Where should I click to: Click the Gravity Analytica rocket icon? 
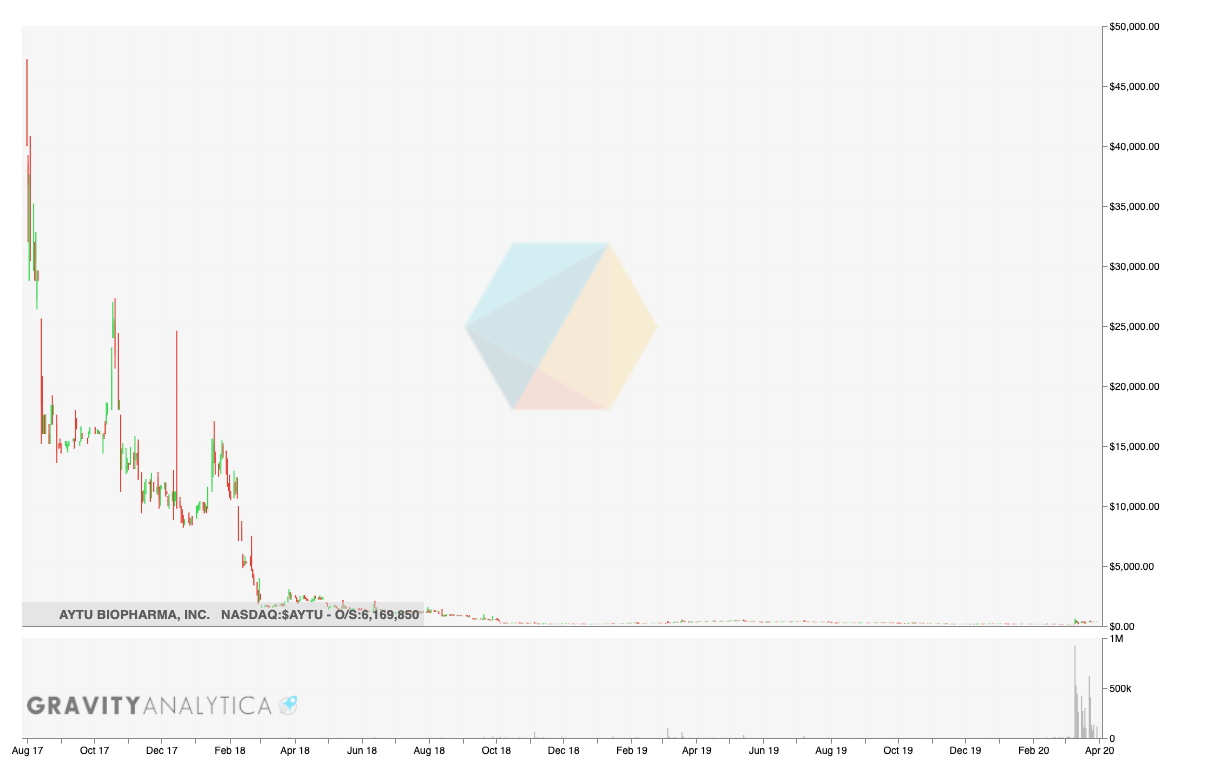(288, 705)
